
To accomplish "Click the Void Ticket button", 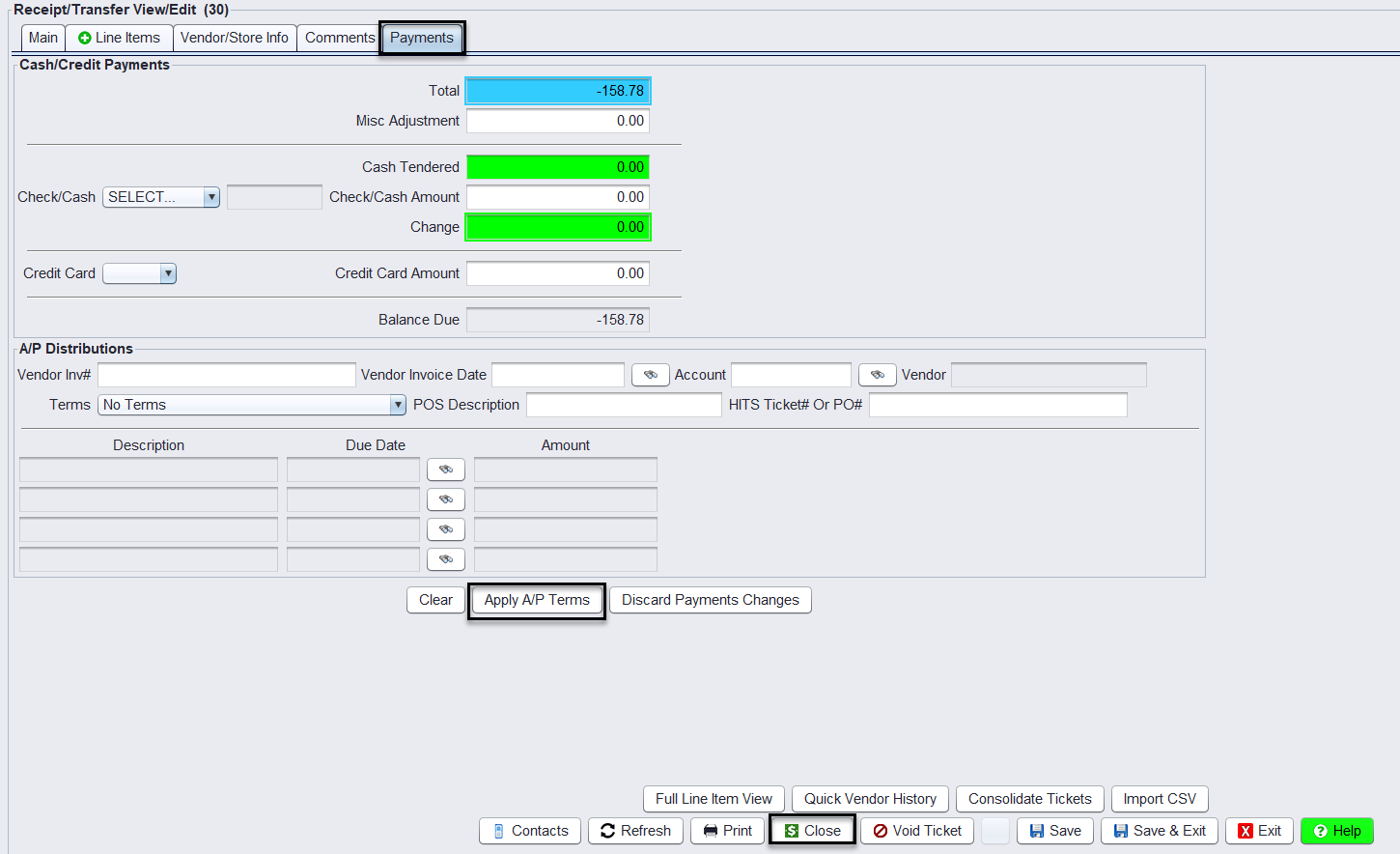I will [x=917, y=831].
